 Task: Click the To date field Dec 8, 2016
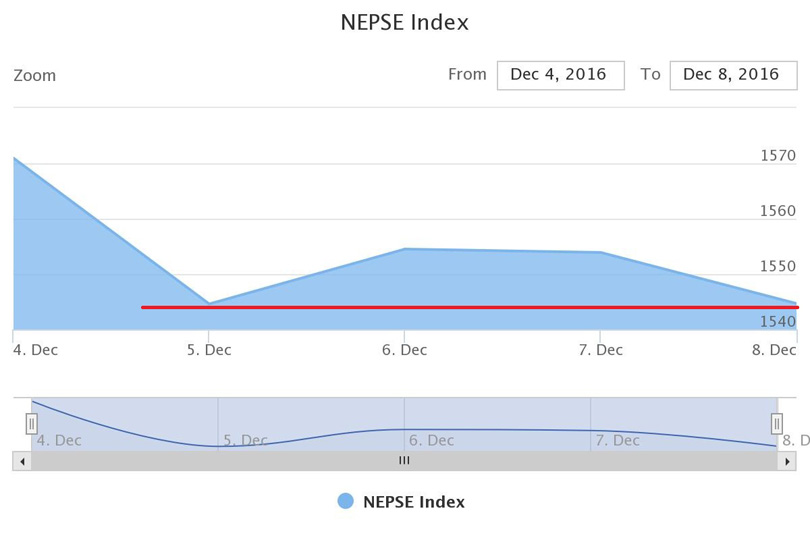(x=733, y=75)
